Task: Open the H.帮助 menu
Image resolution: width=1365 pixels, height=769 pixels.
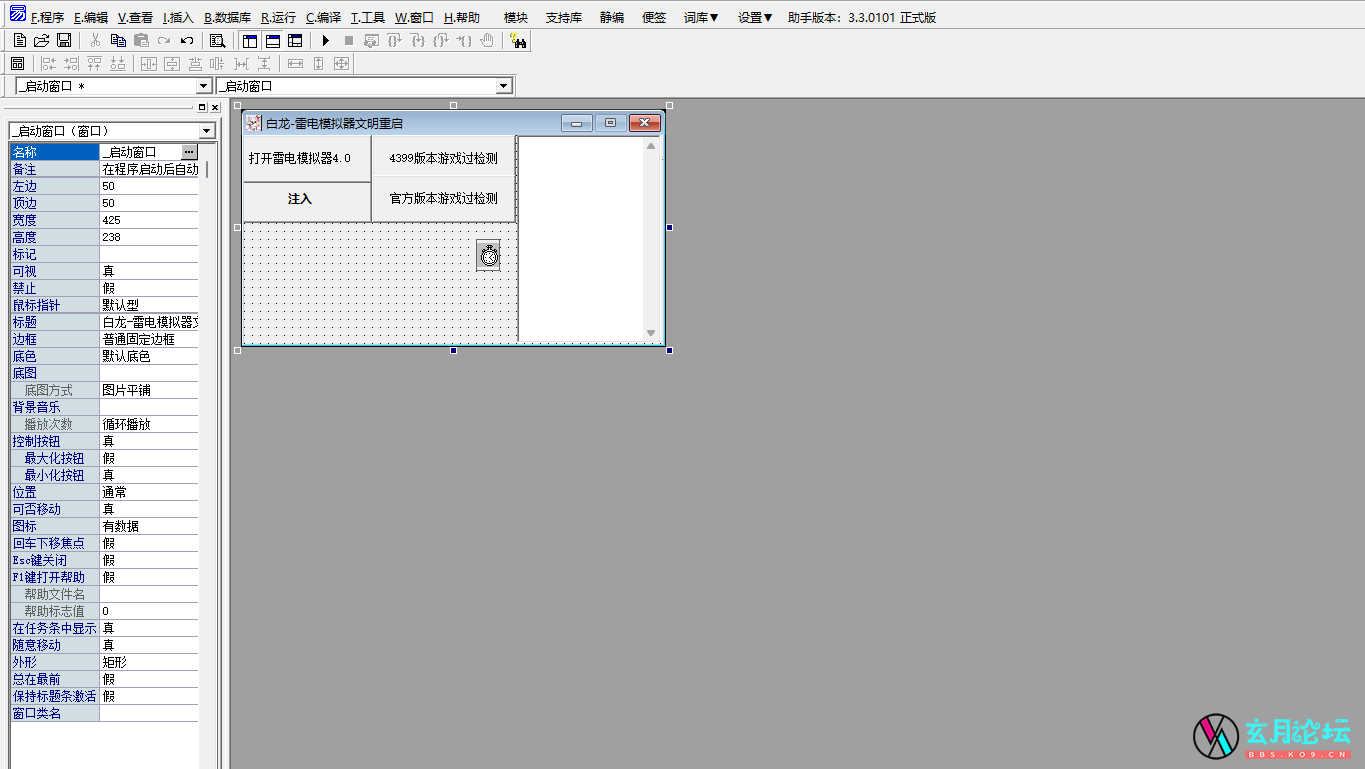Action: pyautogui.click(x=461, y=17)
